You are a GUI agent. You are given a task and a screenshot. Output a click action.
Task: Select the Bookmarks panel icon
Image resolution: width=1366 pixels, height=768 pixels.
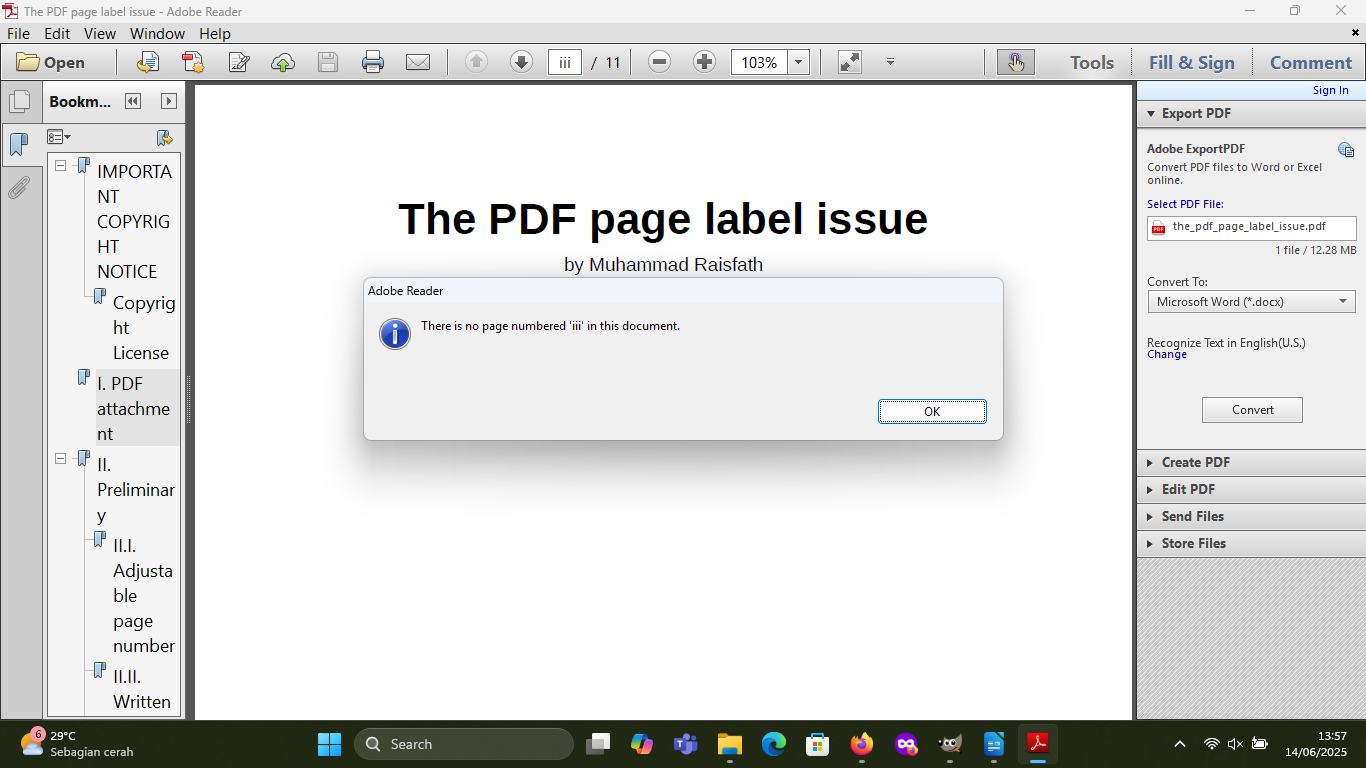19,145
